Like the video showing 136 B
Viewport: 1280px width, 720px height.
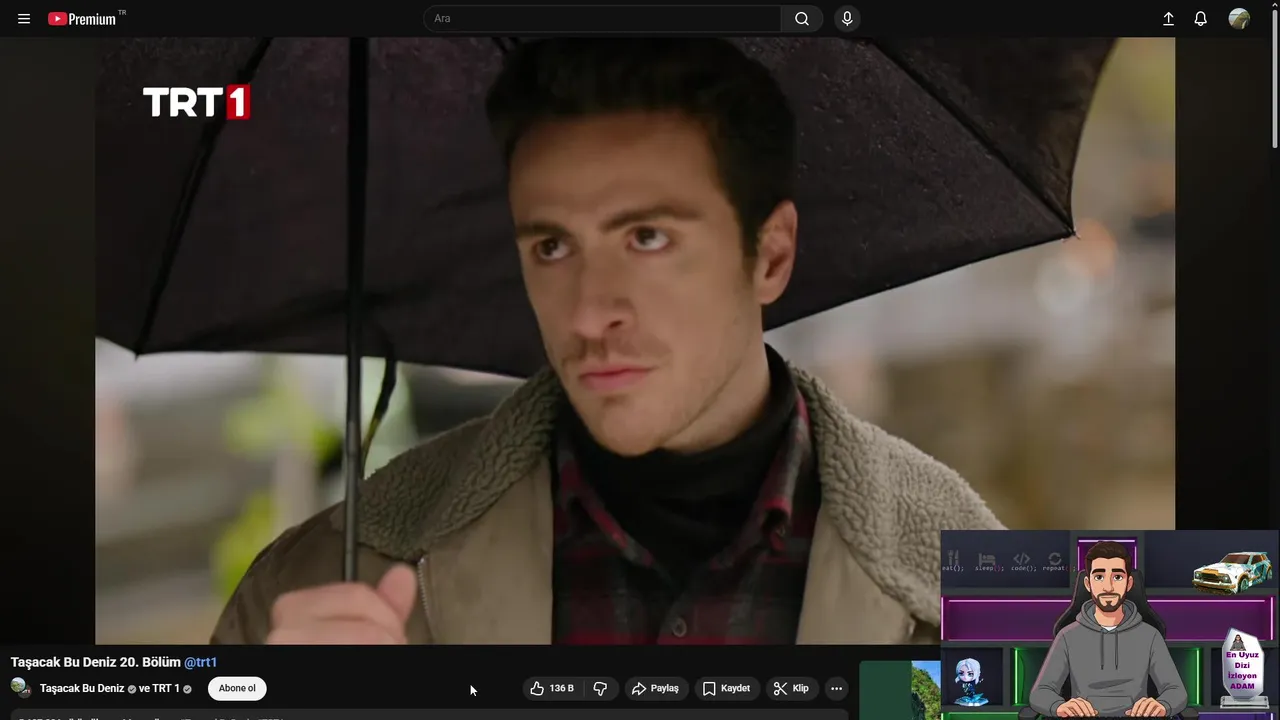552,688
